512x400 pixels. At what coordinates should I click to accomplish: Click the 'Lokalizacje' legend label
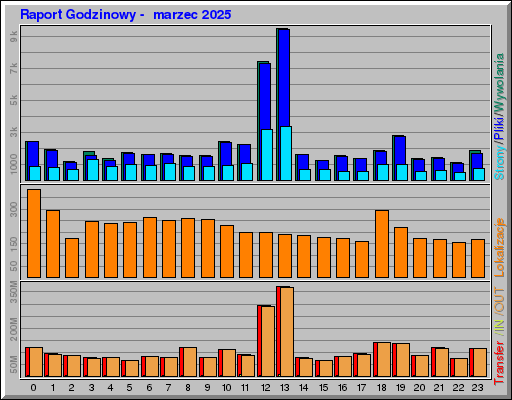click(499, 247)
